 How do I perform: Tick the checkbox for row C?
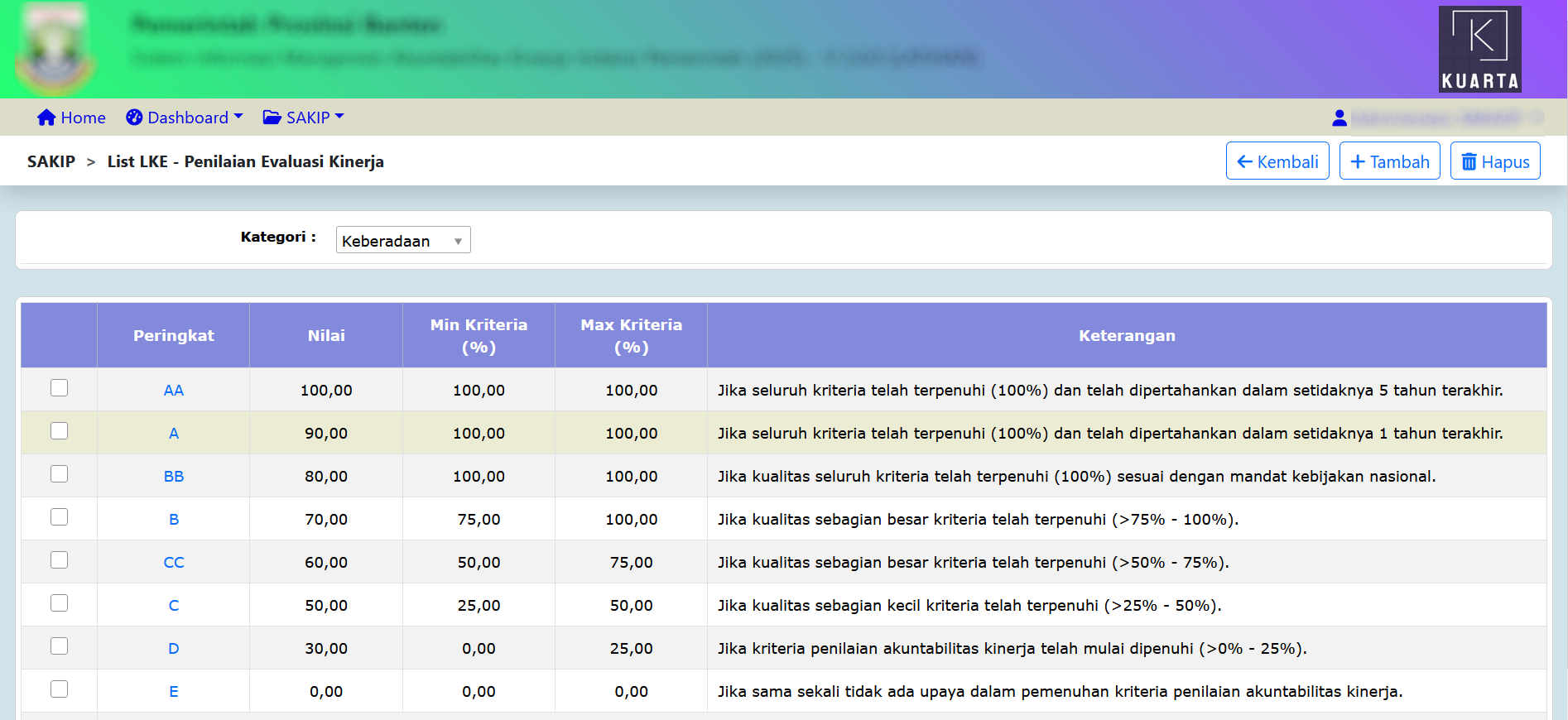tap(59, 603)
